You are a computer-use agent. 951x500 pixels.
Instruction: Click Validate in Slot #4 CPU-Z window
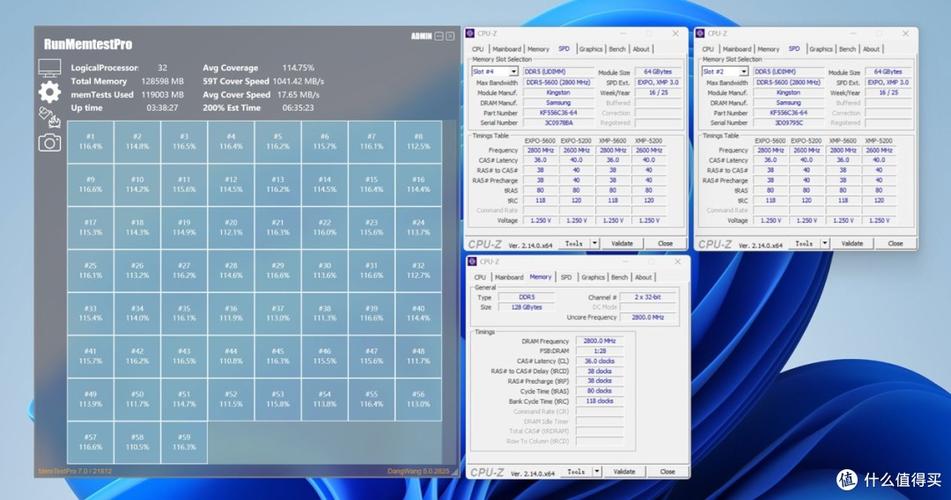coord(622,243)
